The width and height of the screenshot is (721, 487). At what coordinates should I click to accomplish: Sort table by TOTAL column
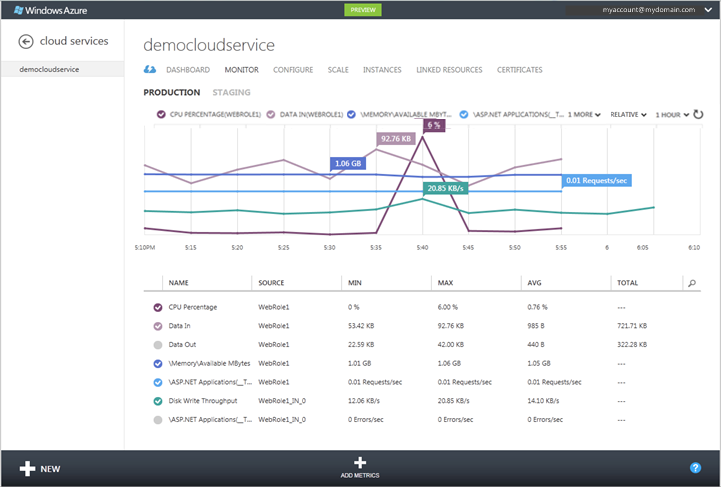(x=627, y=283)
